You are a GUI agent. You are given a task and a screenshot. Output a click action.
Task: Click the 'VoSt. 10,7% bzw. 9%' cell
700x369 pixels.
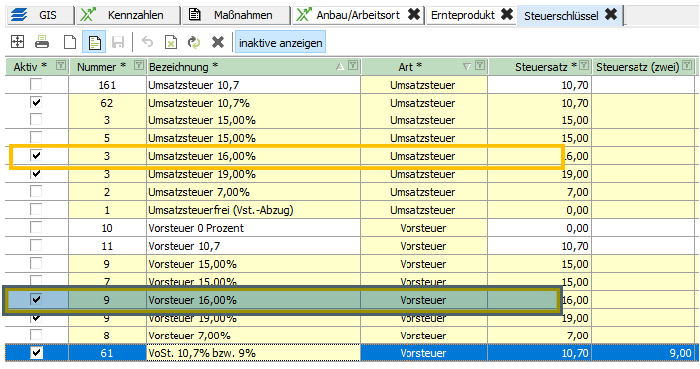[253, 353]
